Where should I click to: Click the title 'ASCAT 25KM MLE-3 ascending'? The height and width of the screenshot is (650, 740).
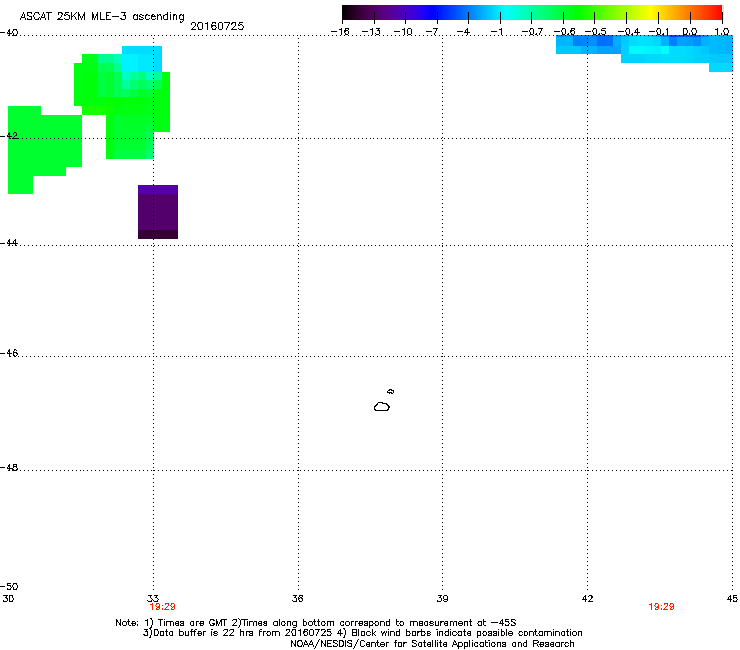coord(102,17)
